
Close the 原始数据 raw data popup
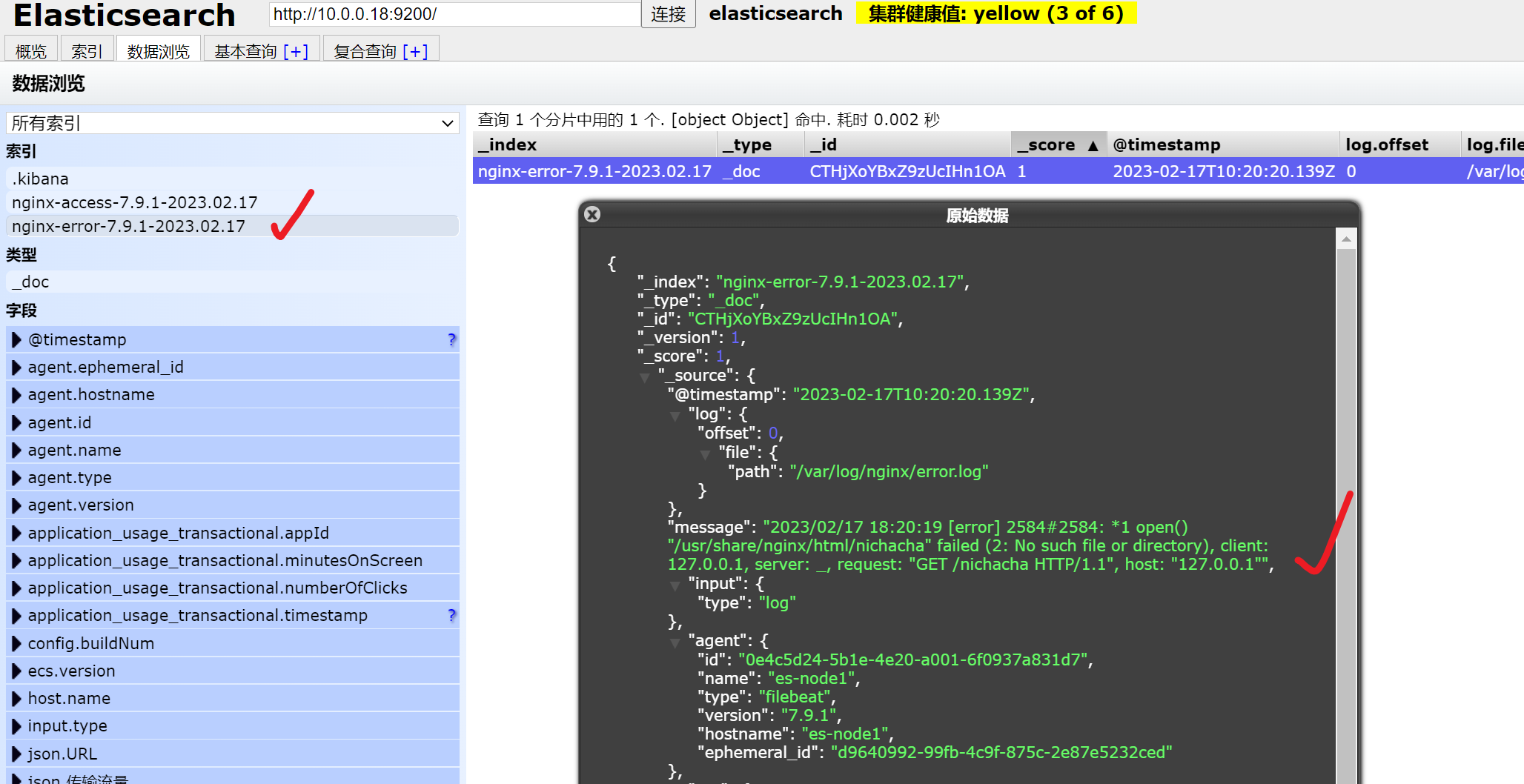[x=592, y=215]
